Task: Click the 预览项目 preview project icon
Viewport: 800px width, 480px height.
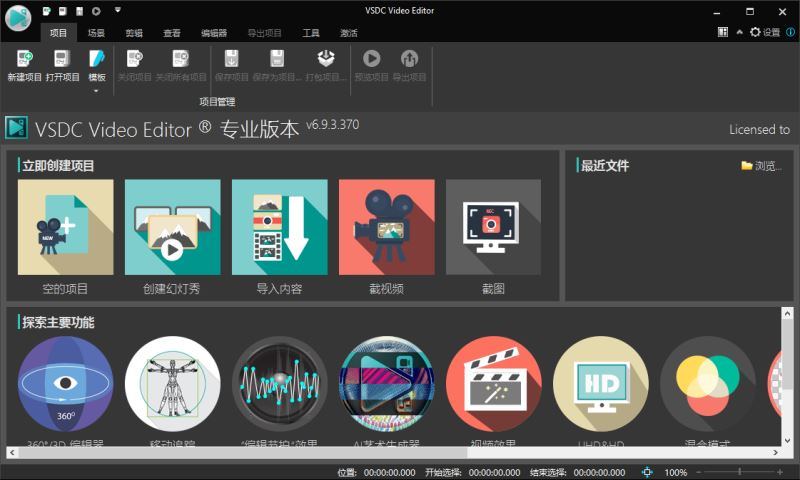Action: coord(371,59)
